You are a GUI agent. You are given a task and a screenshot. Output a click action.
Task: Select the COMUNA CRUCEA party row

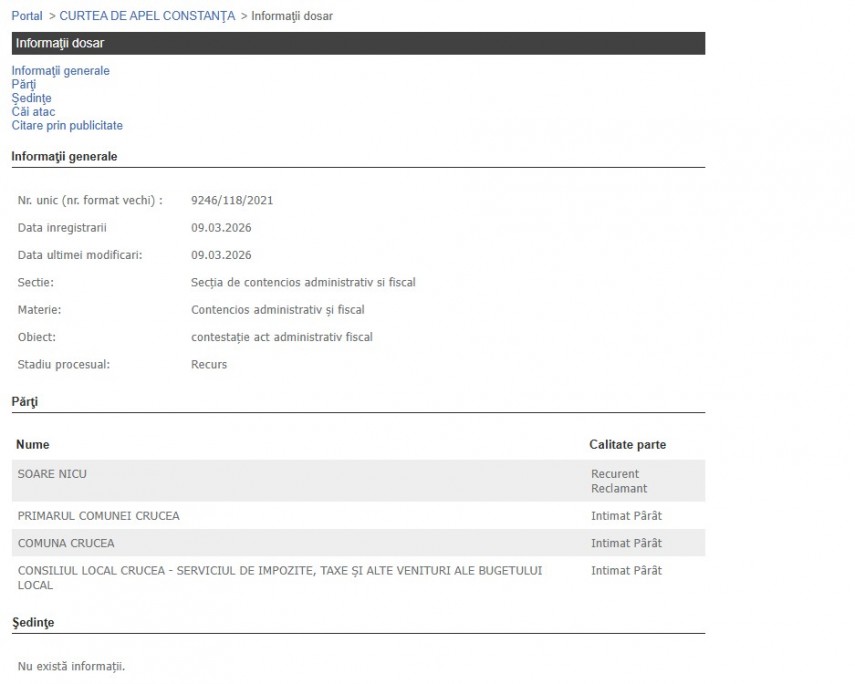pos(66,543)
